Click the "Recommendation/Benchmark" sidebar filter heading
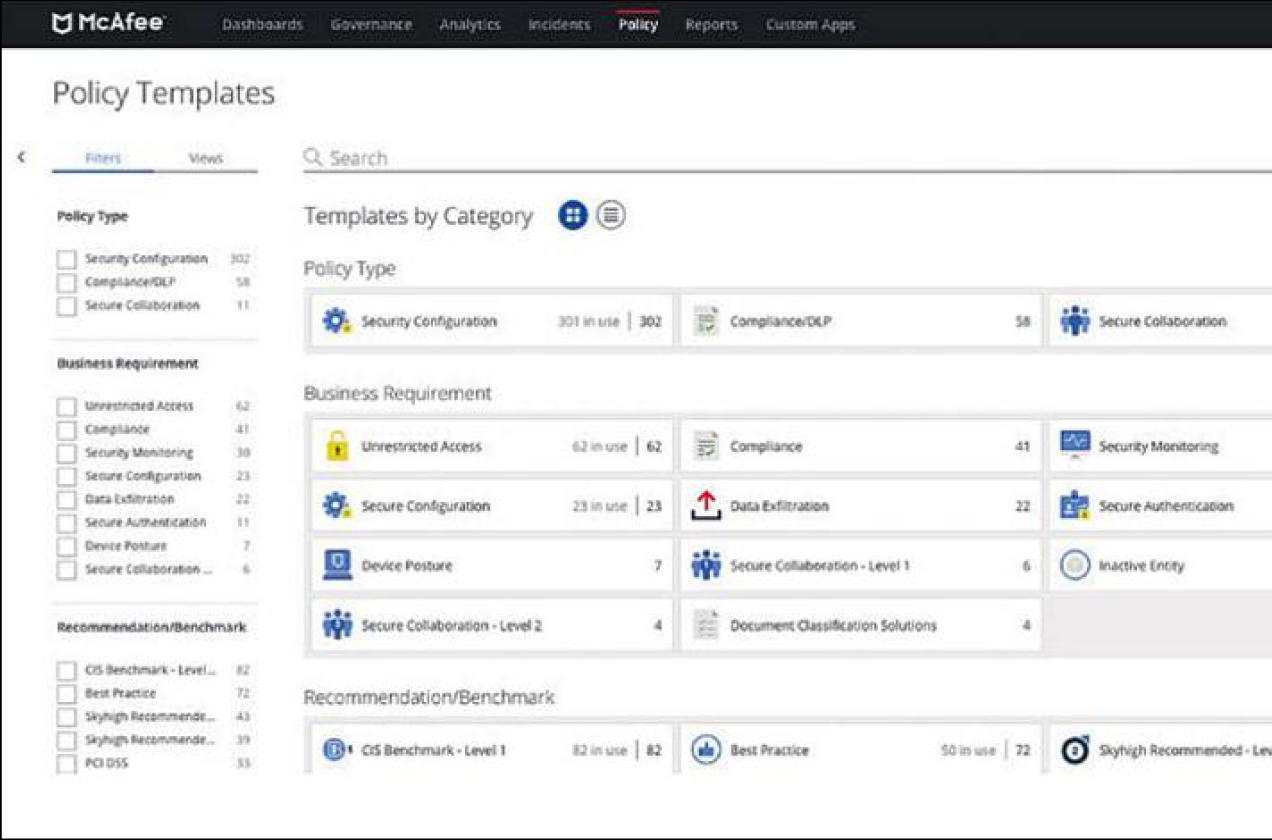This screenshot has height=840, width=1272. 151,628
